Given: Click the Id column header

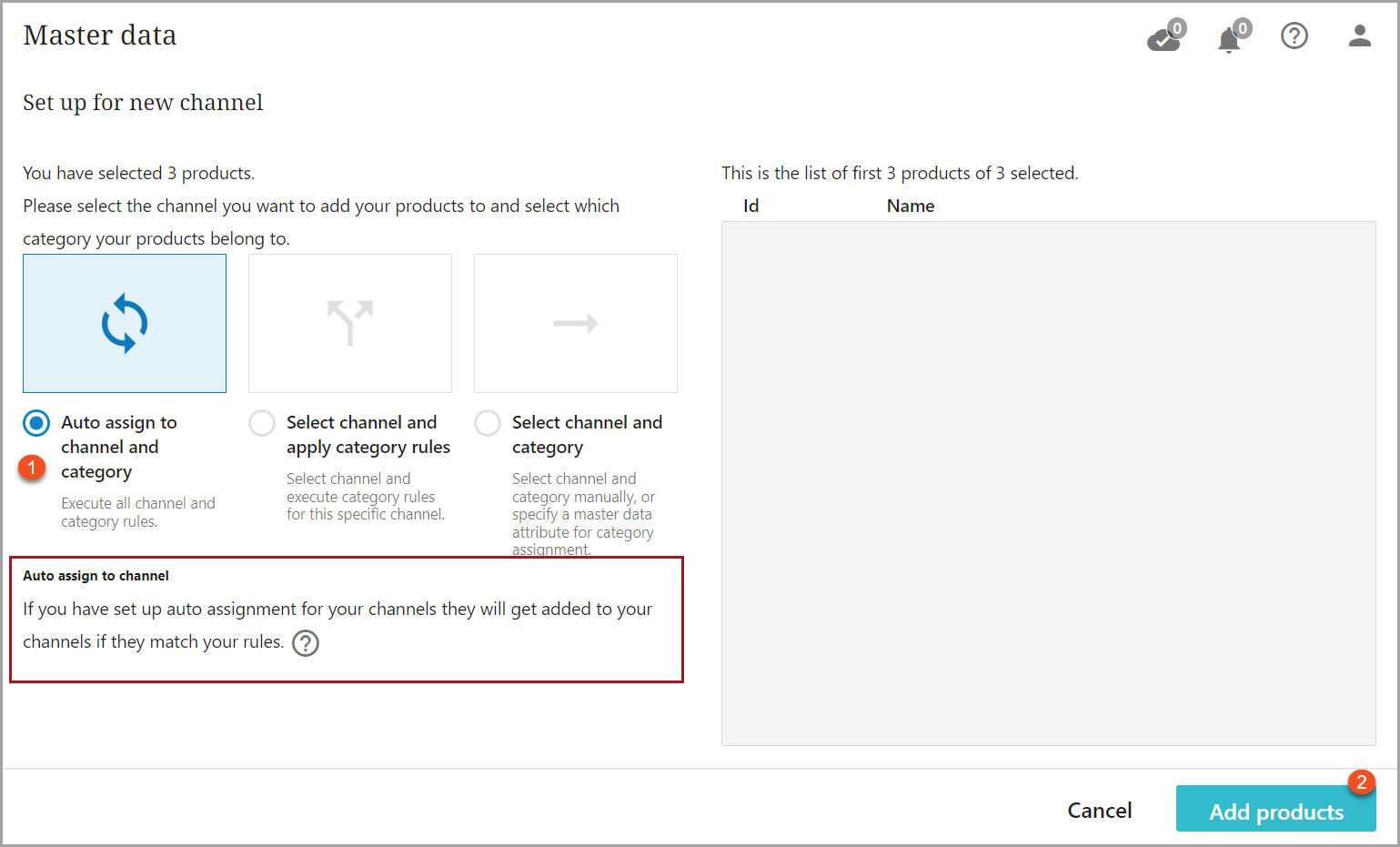Looking at the screenshot, I should [x=750, y=207].
